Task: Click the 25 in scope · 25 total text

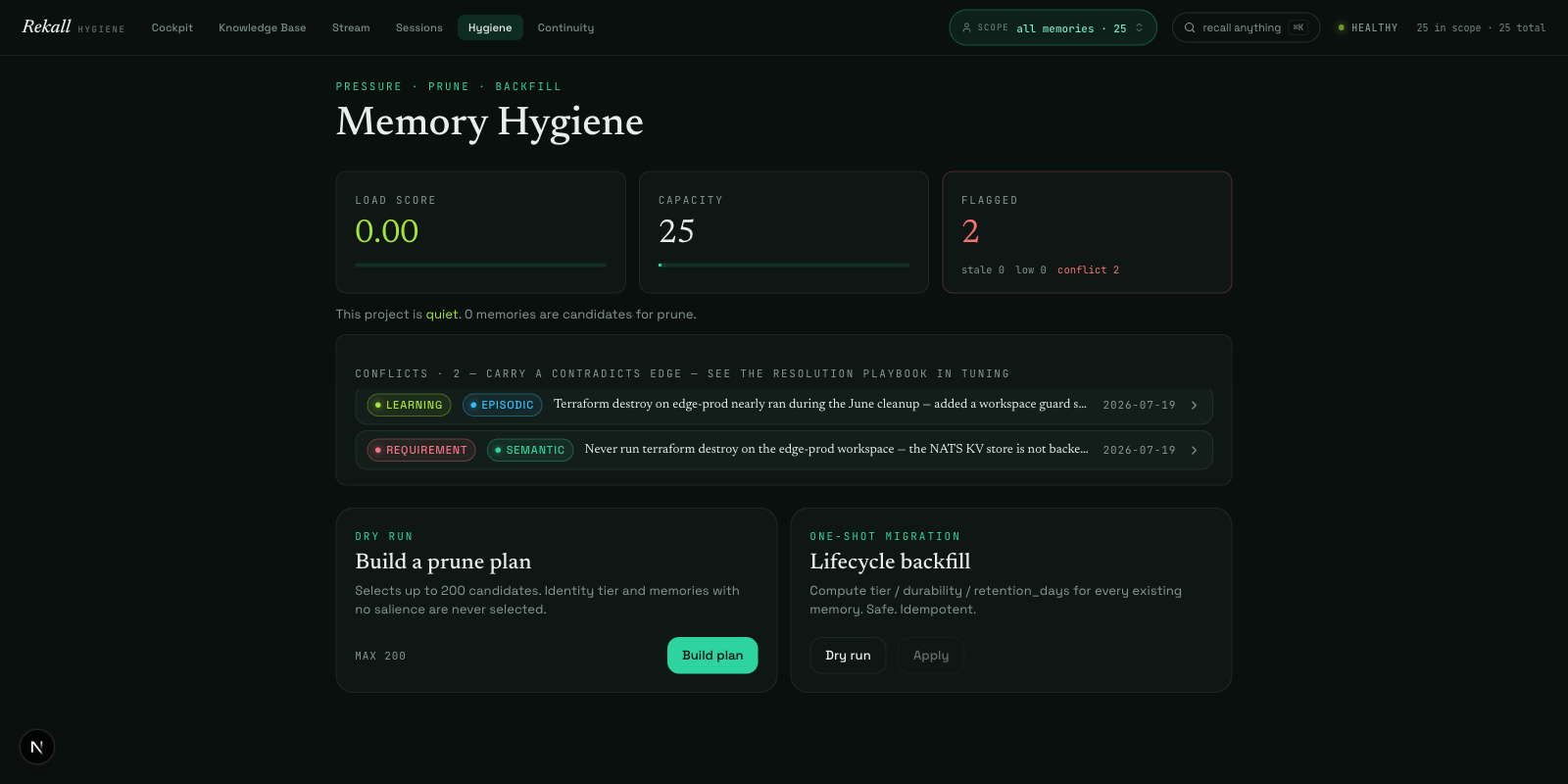Action: (1481, 27)
